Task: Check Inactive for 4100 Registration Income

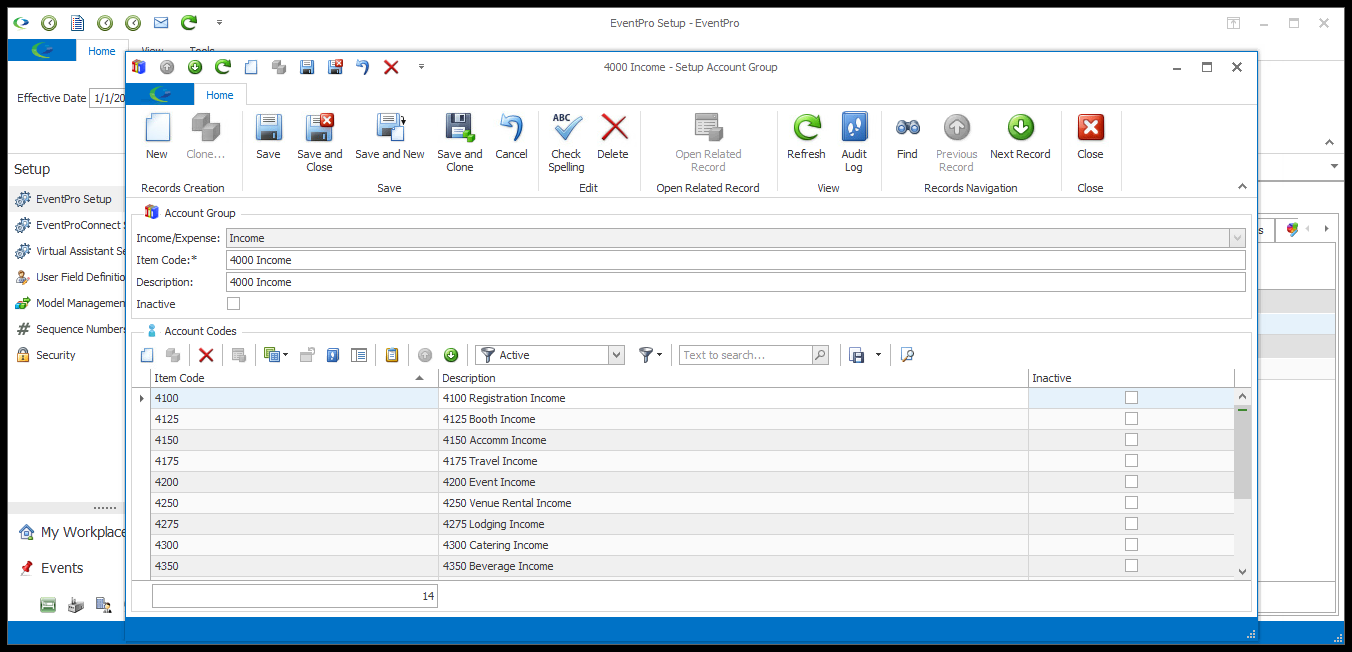Action: (x=1131, y=398)
